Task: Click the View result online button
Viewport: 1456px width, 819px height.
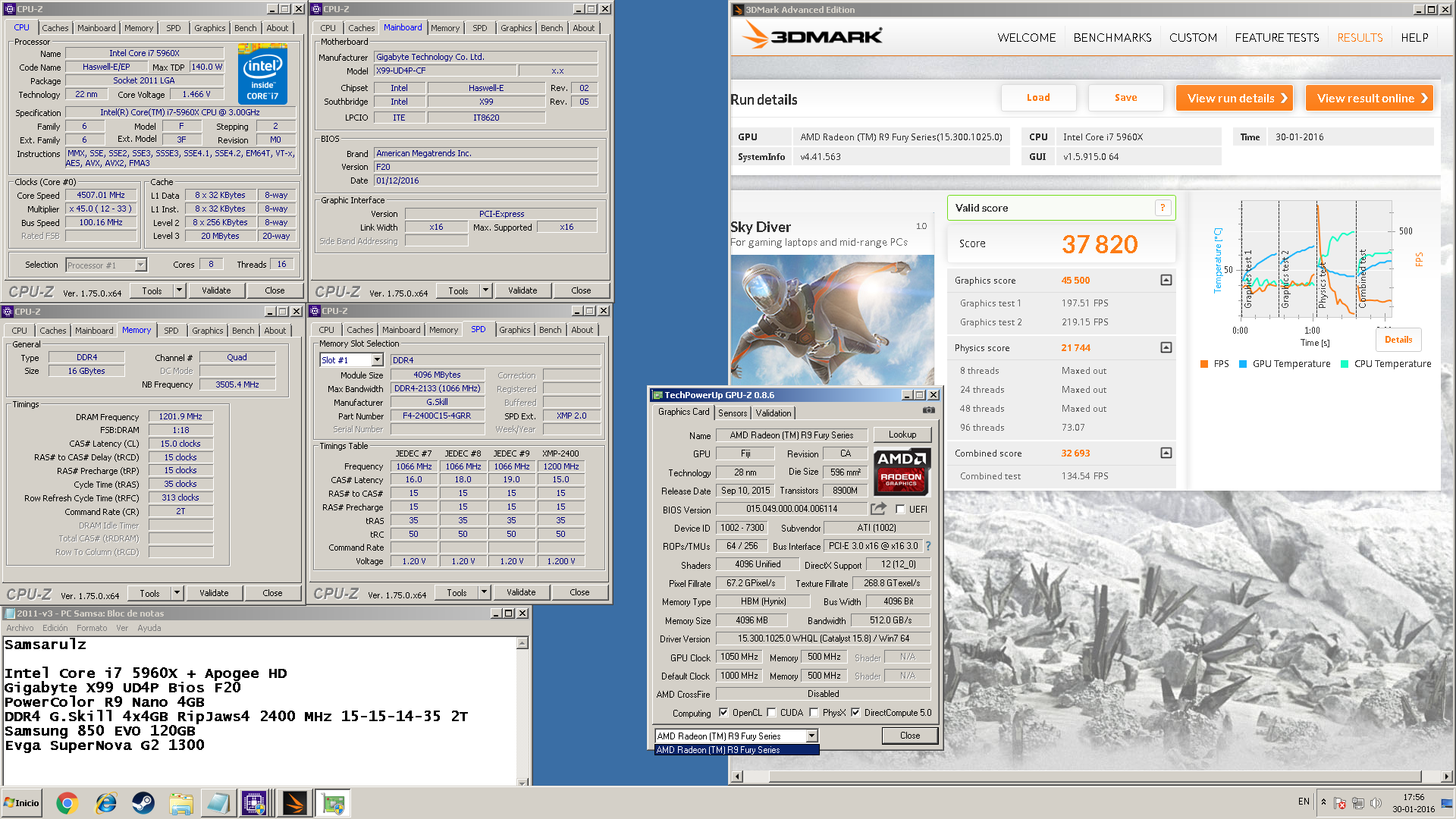Action: point(1369,98)
